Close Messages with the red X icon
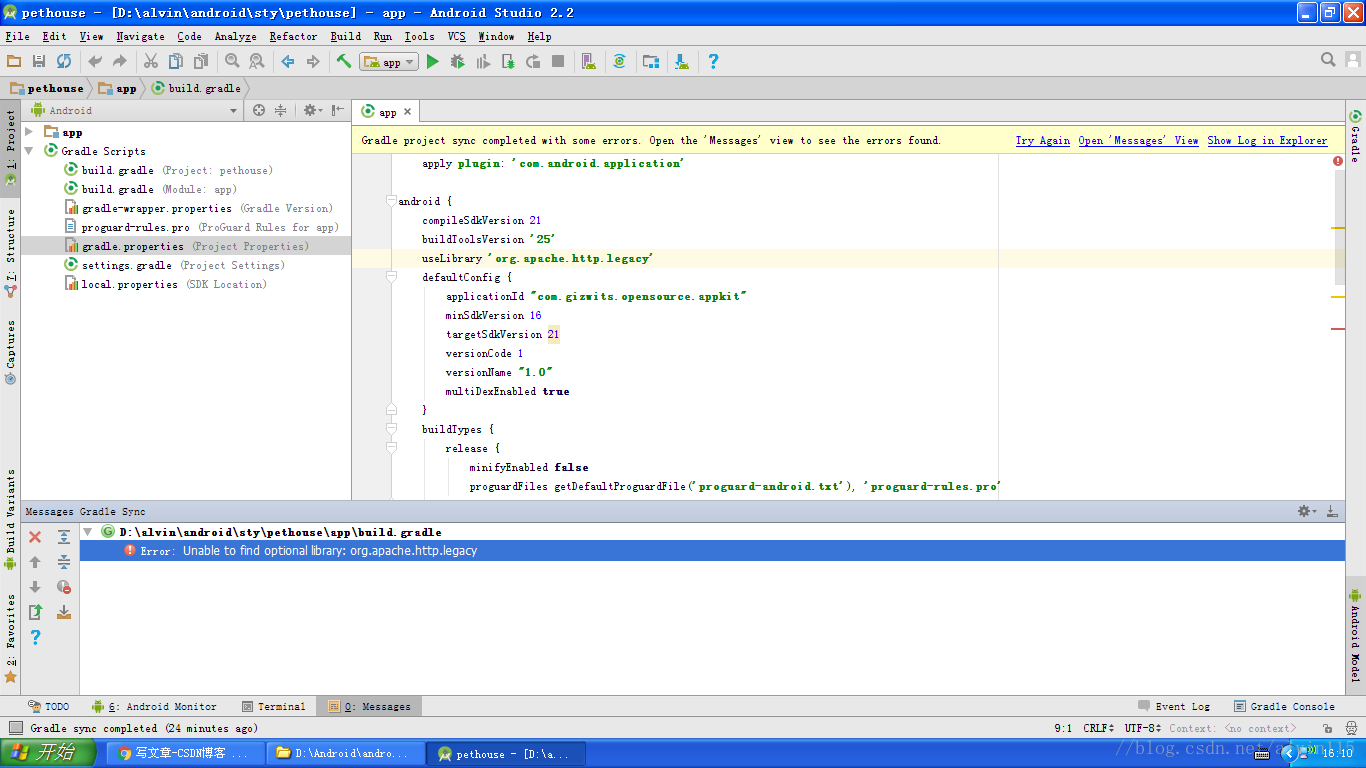This screenshot has width=1366, height=768. 35,537
